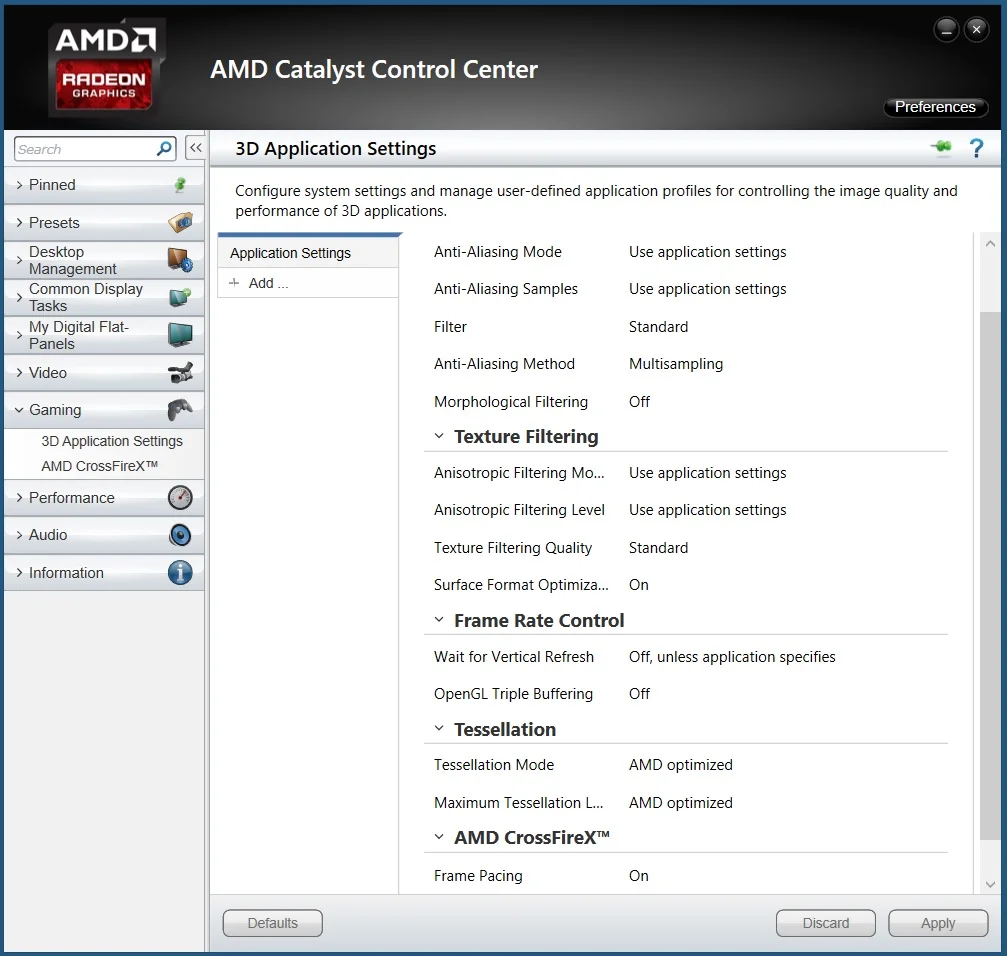Collapse the AMD CrossFireX section
This screenshot has height=956, width=1007.
point(439,837)
